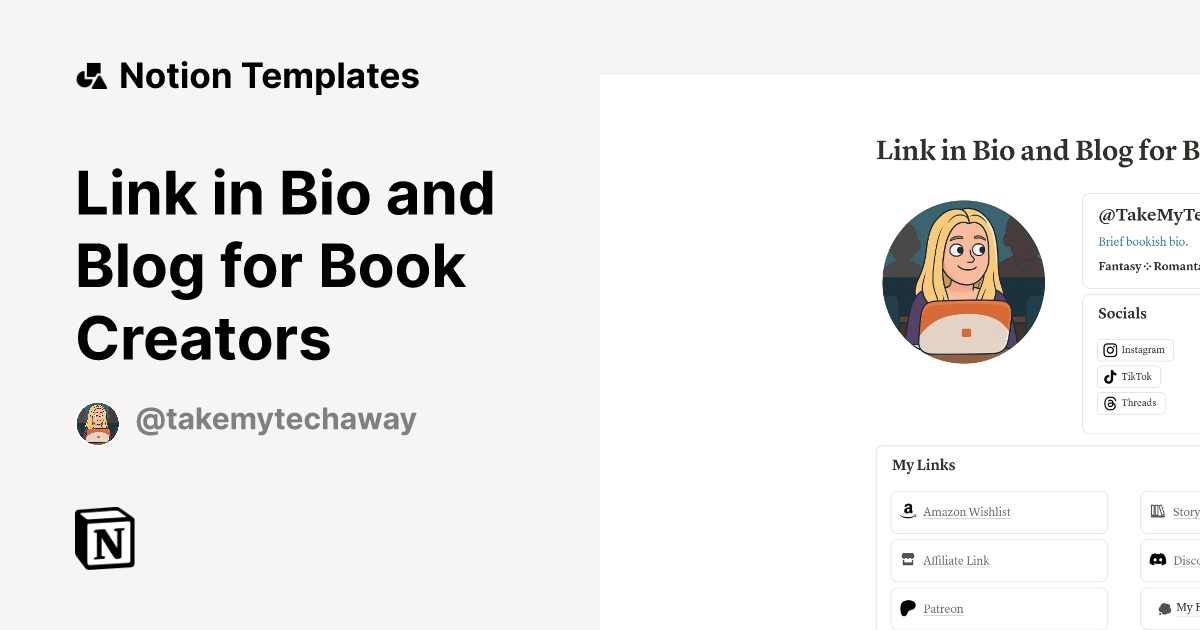Click the Notion Templates logo at top left

pyautogui.click(x=91, y=74)
